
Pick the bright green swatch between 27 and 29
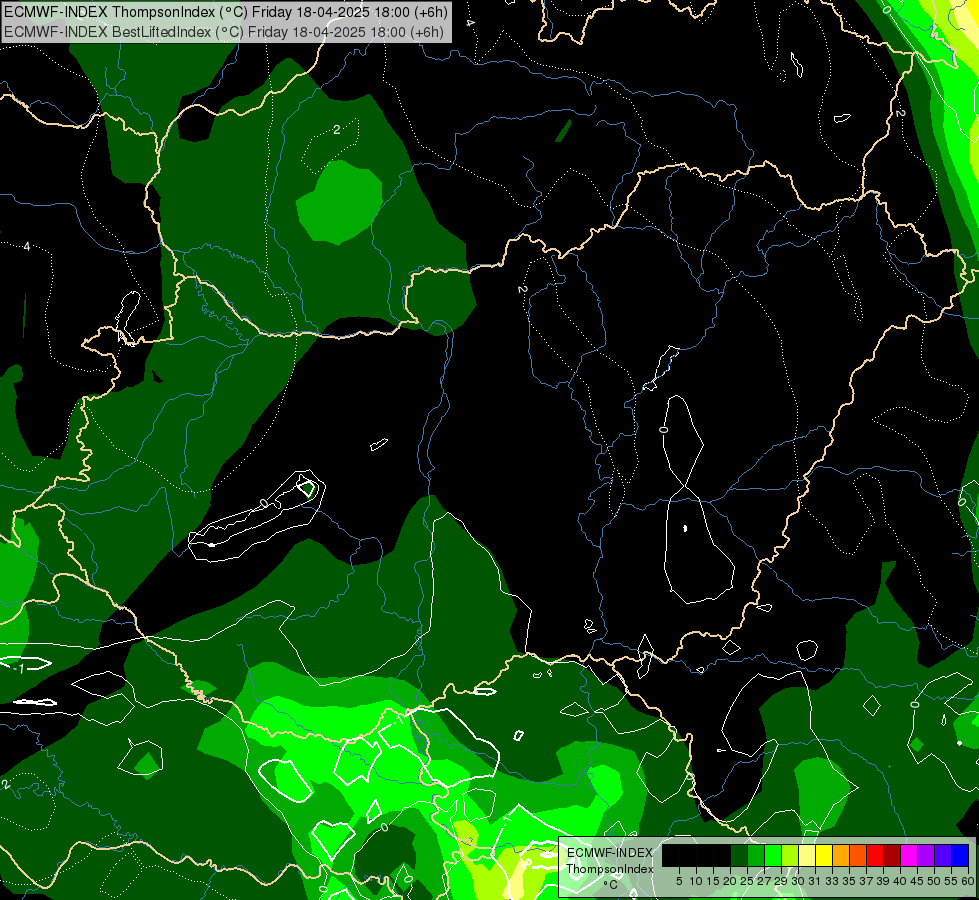(x=773, y=855)
